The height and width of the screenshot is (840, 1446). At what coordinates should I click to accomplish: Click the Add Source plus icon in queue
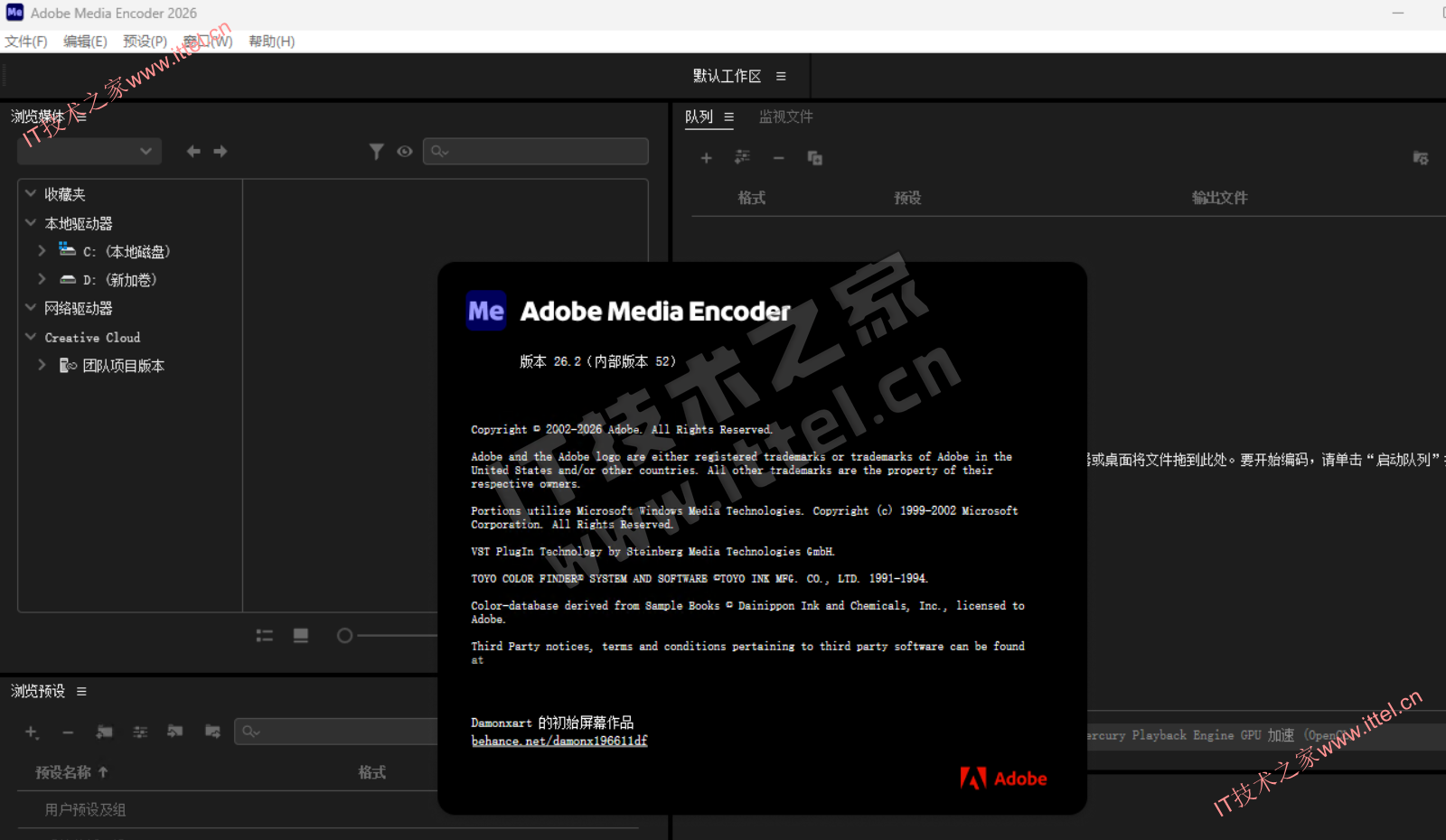pyautogui.click(x=706, y=158)
